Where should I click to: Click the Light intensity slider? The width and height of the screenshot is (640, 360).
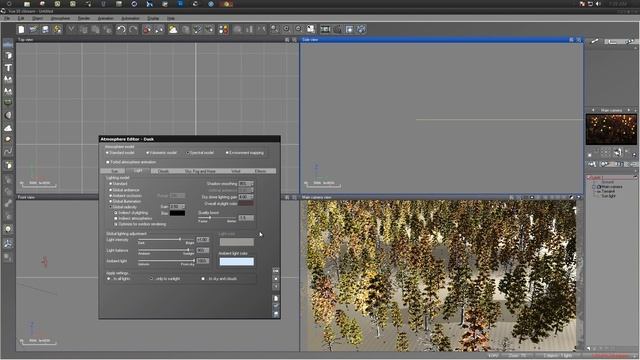pos(166,239)
